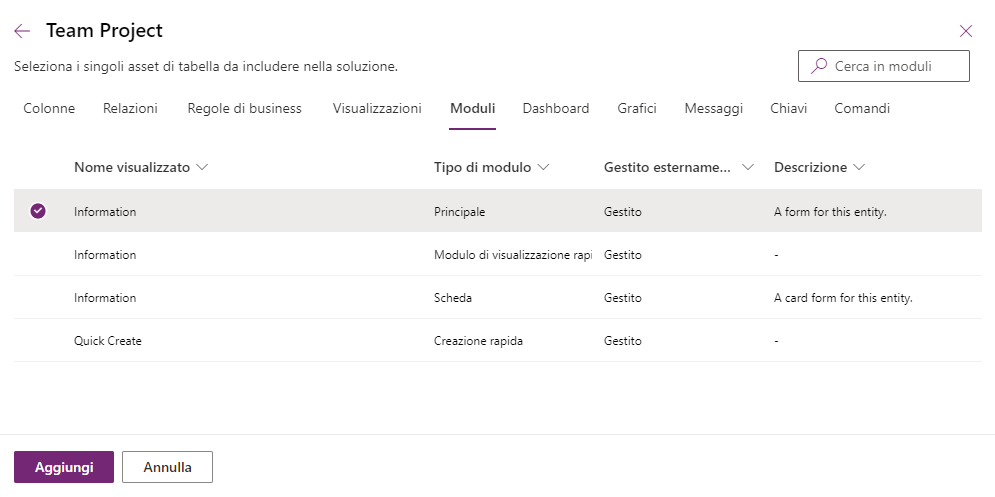Click the Annulla button

coord(167,467)
